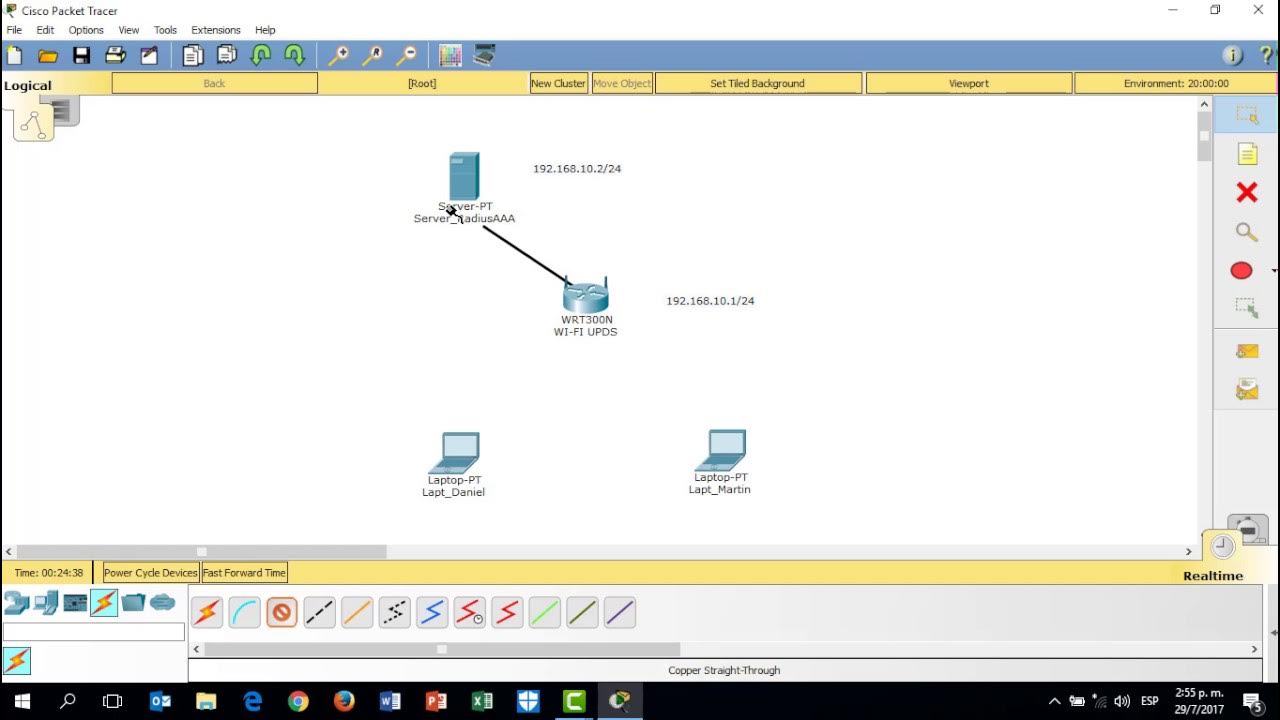1280x720 pixels.
Task: Click the Zoom Out magnifier
Action: pos(406,56)
